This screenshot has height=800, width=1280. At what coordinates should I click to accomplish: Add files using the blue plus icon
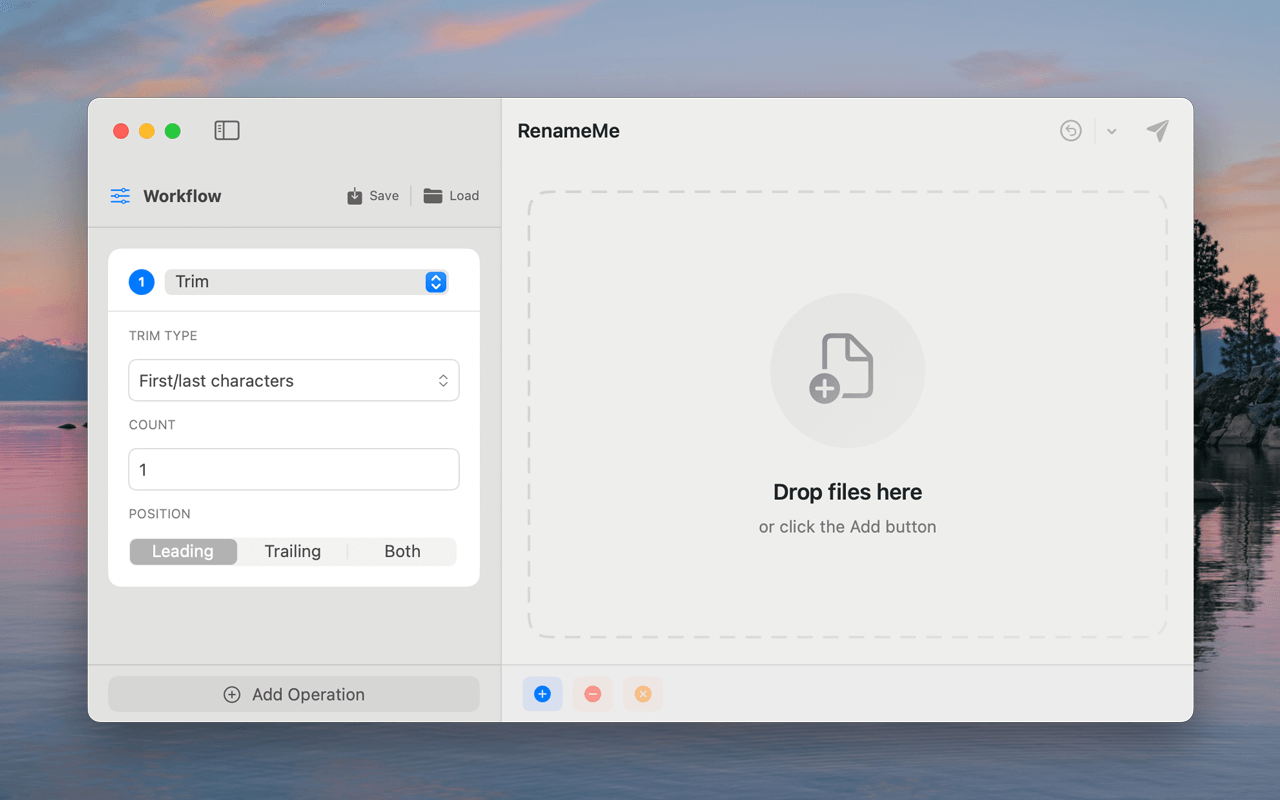click(x=542, y=694)
